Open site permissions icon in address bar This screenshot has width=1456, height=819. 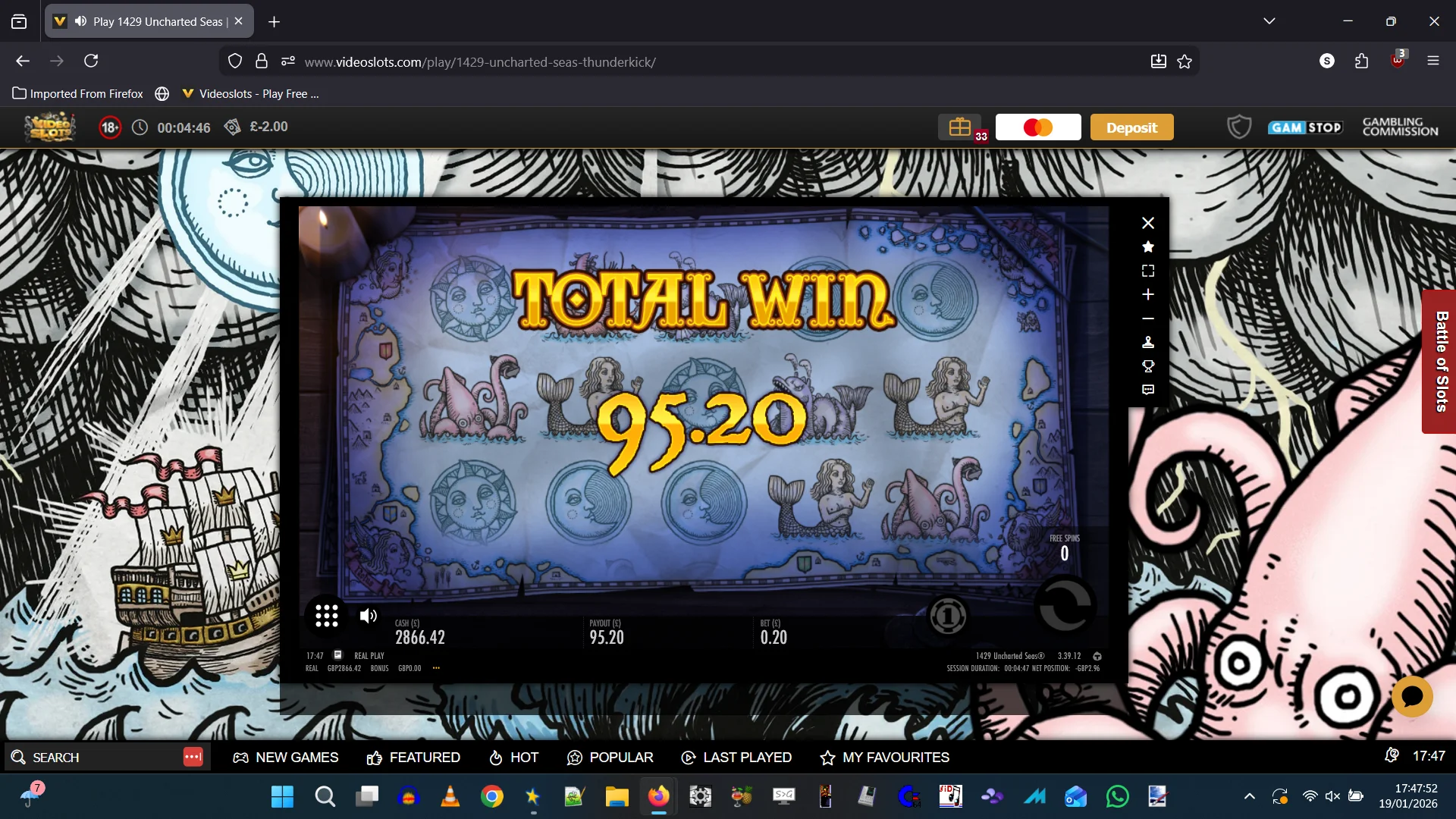click(288, 61)
